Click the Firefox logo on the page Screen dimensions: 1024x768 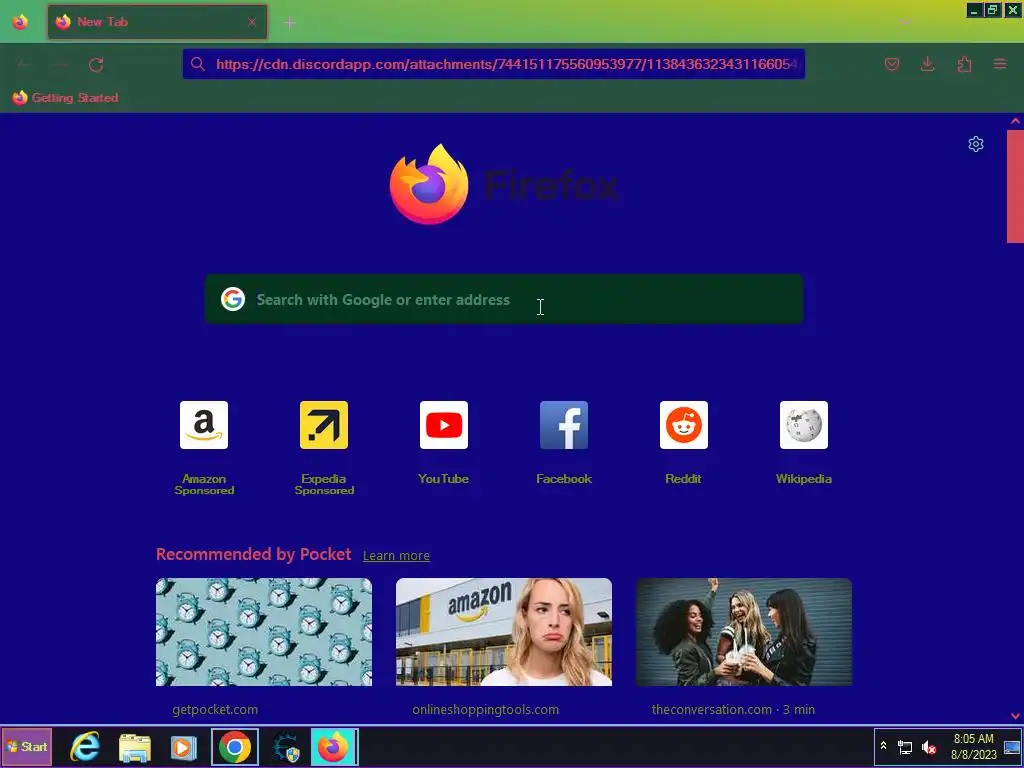[x=428, y=184]
